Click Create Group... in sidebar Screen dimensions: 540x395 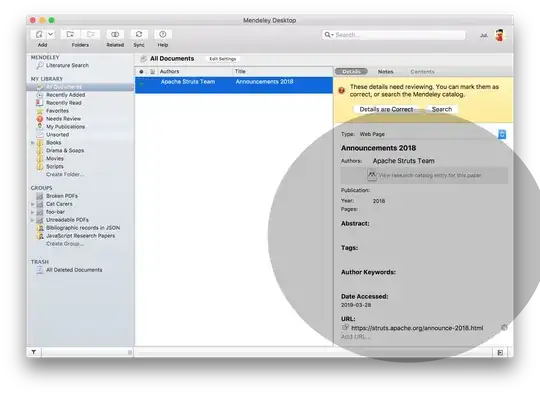(65, 243)
